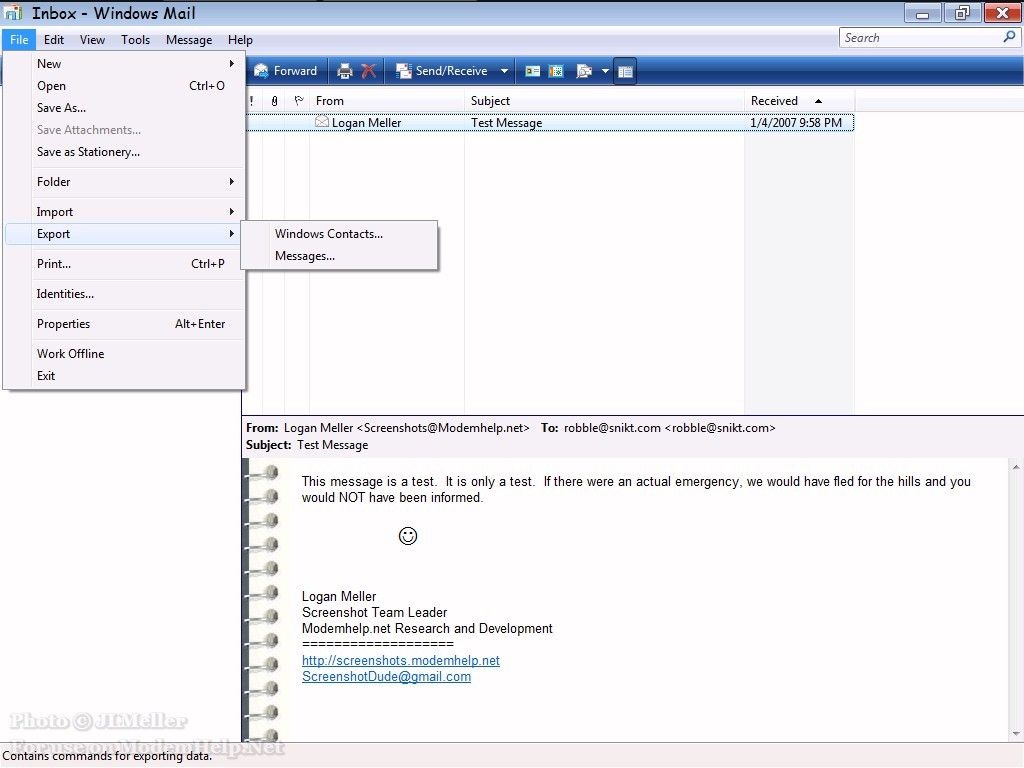Choose Save As... in the File menu
1024x768 pixels.
(x=125, y=108)
